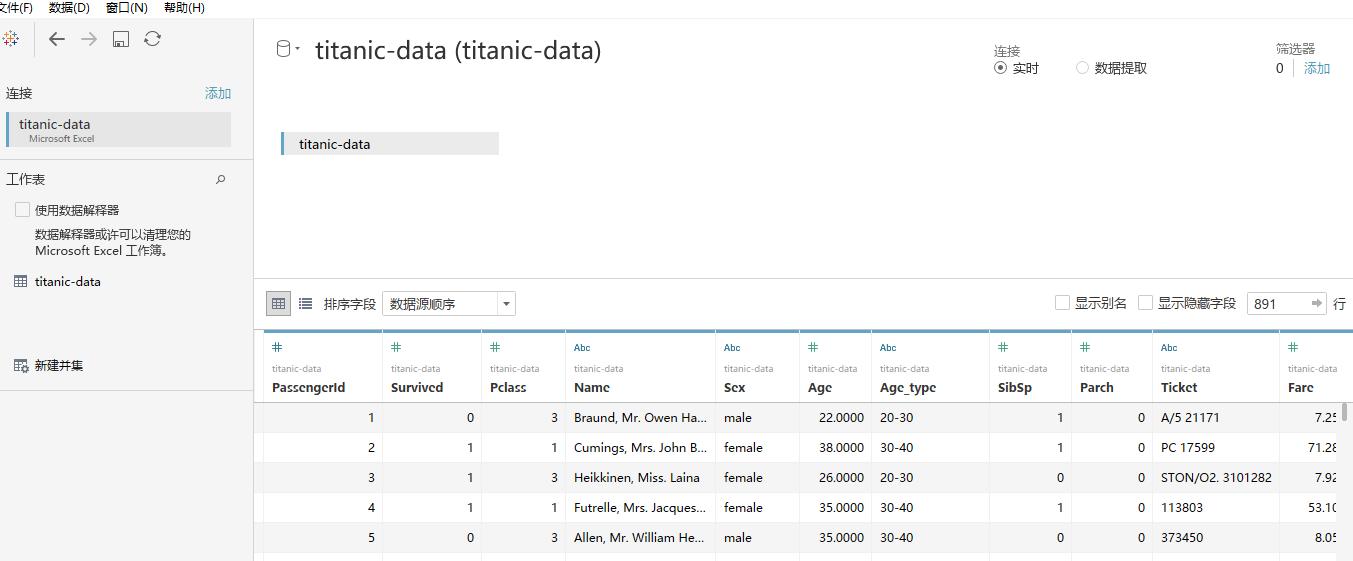Select titanic-data table on the canvas
Image resolution: width=1353 pixels, height=561 pixels.
(390, 144)
